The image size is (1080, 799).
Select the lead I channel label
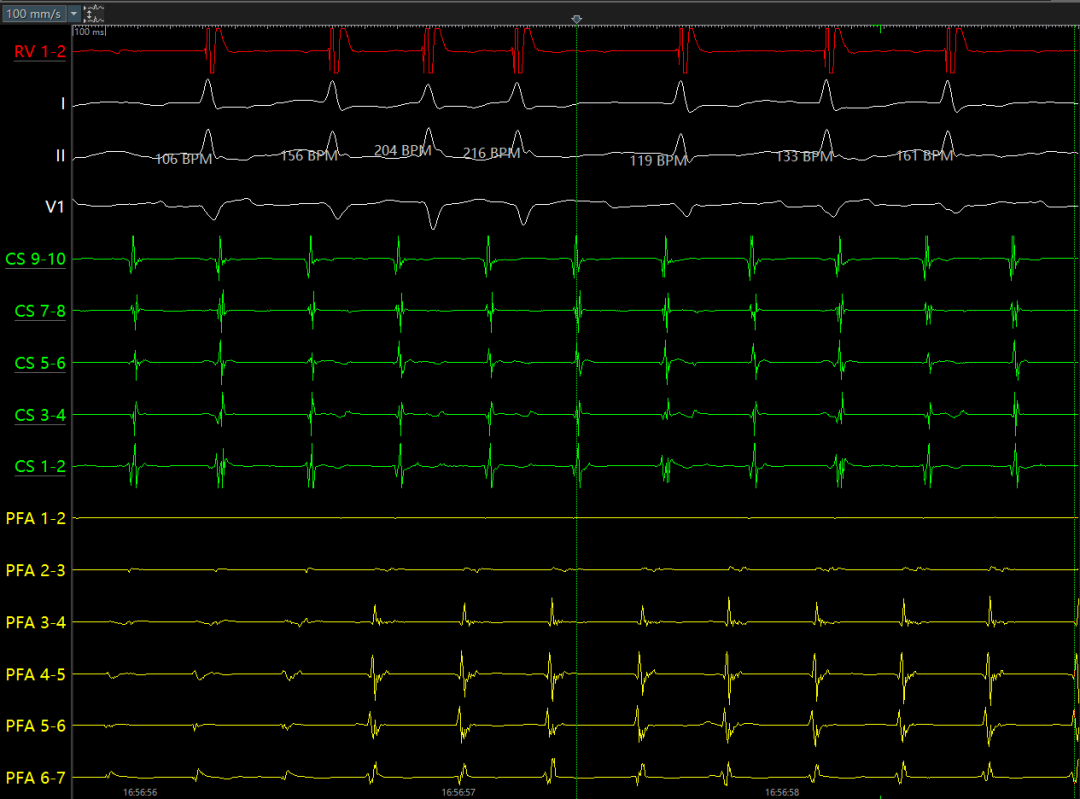point(62,103)
